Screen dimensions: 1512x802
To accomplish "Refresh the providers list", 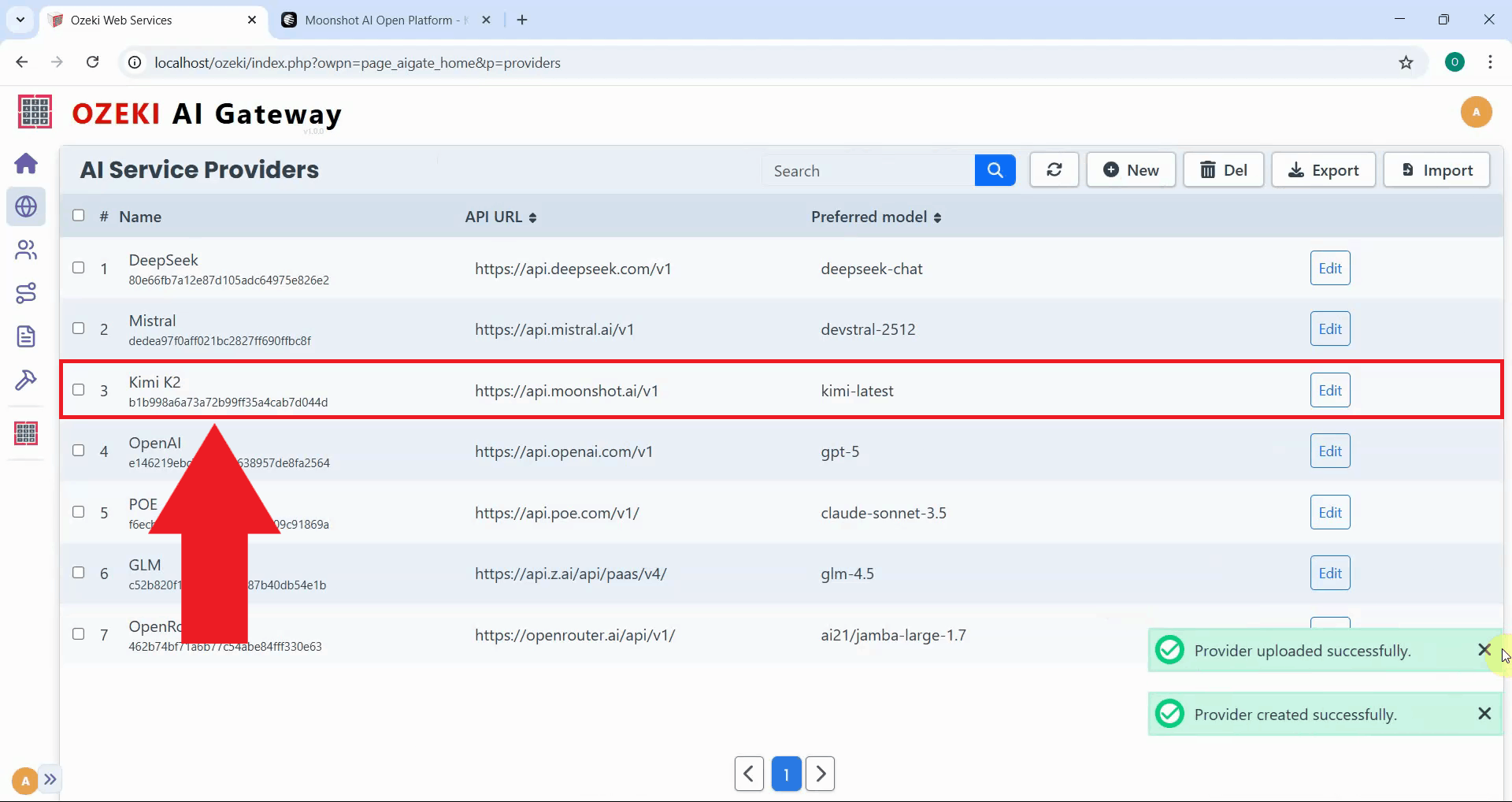I will [x=1054, y=170].
